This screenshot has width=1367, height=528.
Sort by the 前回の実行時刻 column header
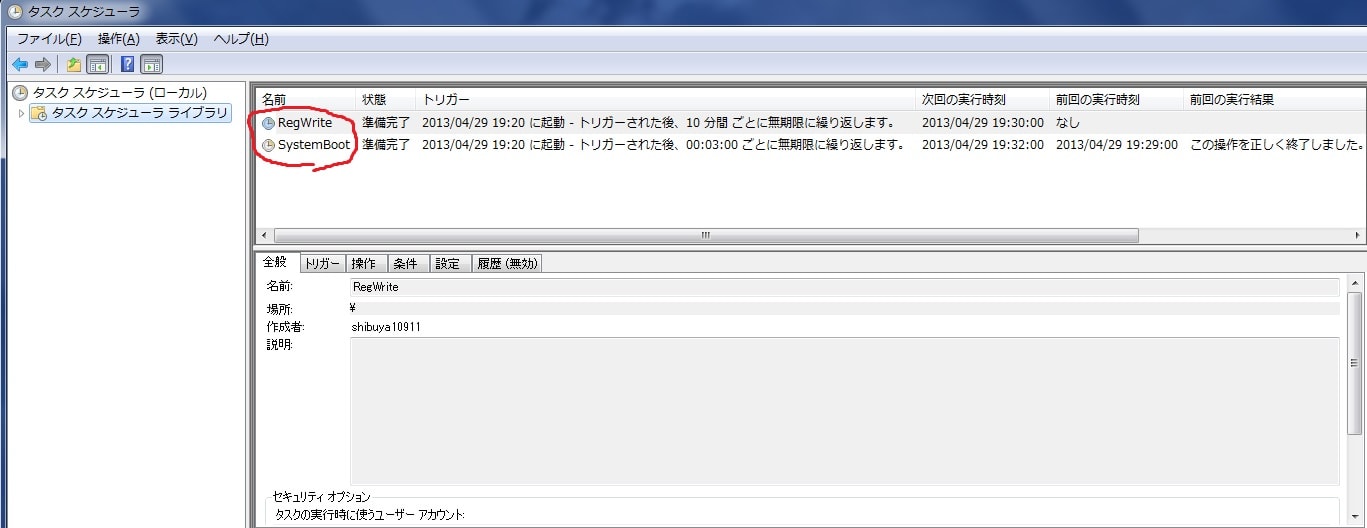pyautogui.click(x=1116, y=100)
